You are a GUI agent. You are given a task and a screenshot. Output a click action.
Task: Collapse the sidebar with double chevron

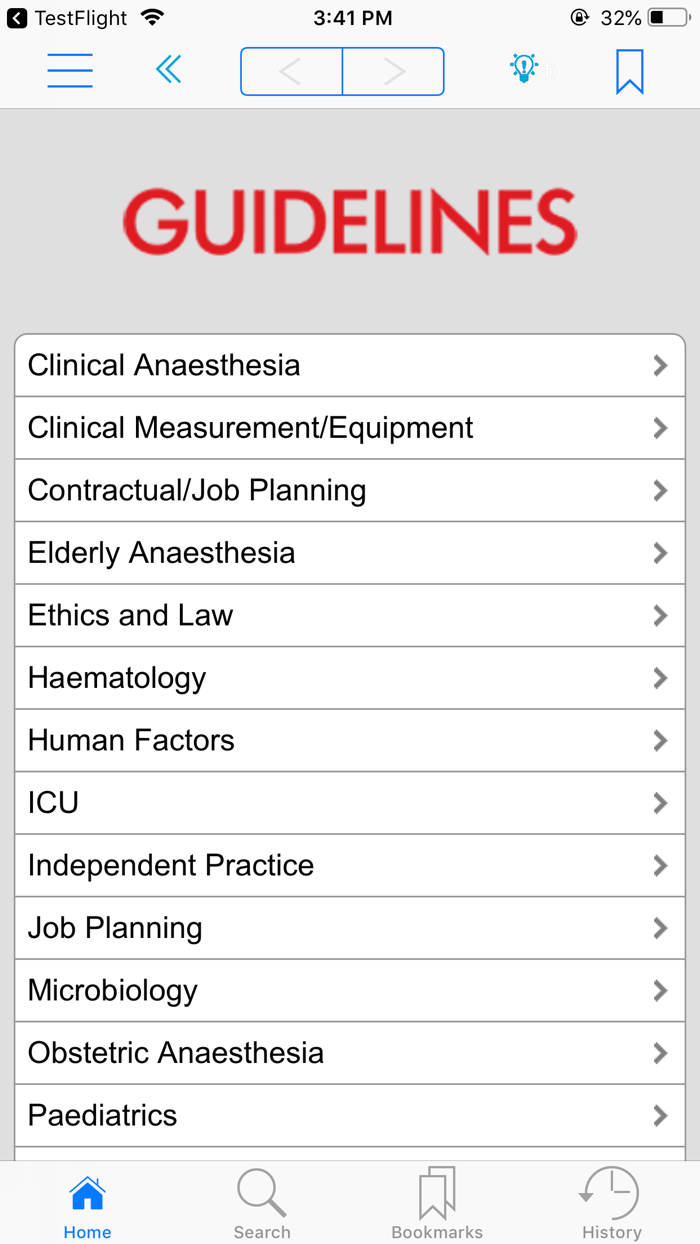click(x=168, y=70)
